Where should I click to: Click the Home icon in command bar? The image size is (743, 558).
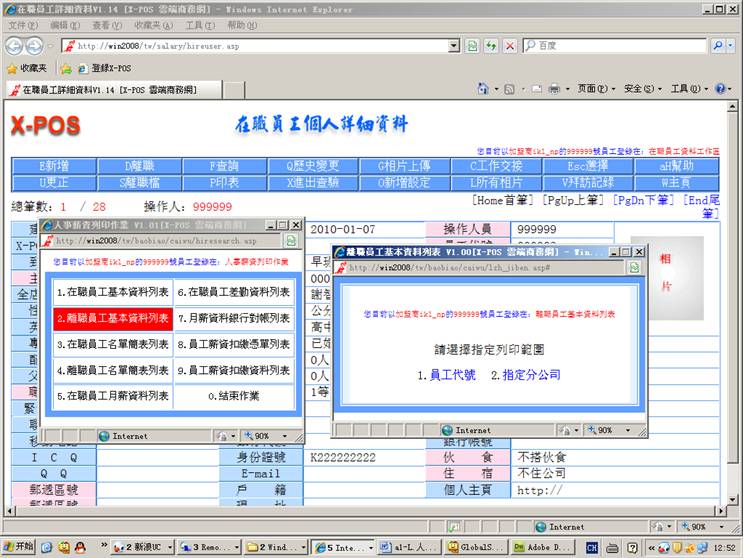click(x=483, y=89)
